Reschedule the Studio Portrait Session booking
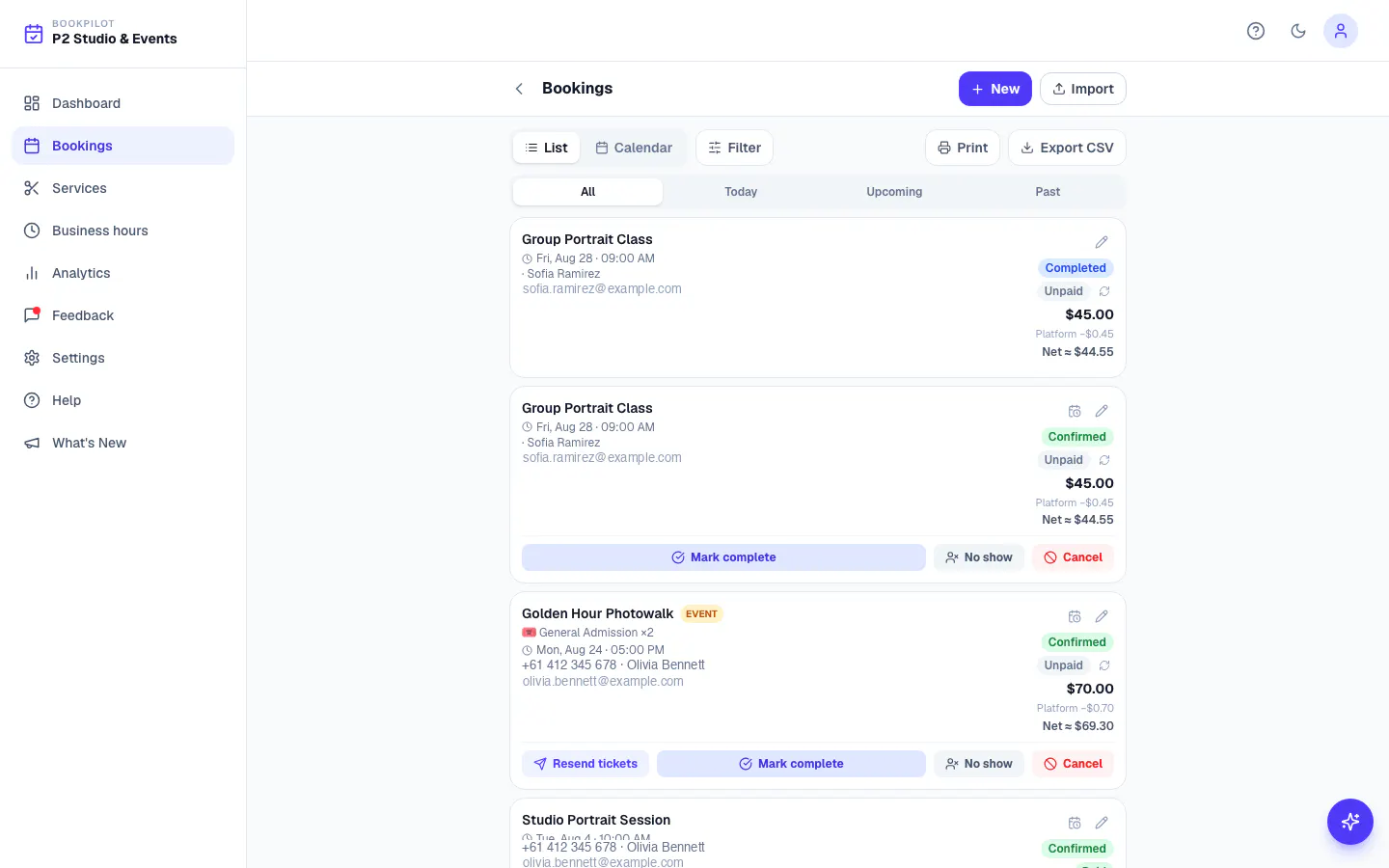 (1075, 823)
